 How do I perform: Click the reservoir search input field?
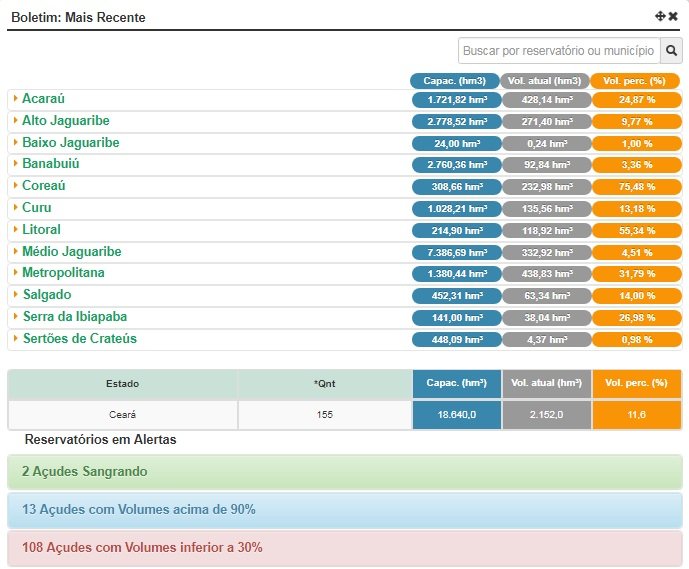(x=558, y=50)
